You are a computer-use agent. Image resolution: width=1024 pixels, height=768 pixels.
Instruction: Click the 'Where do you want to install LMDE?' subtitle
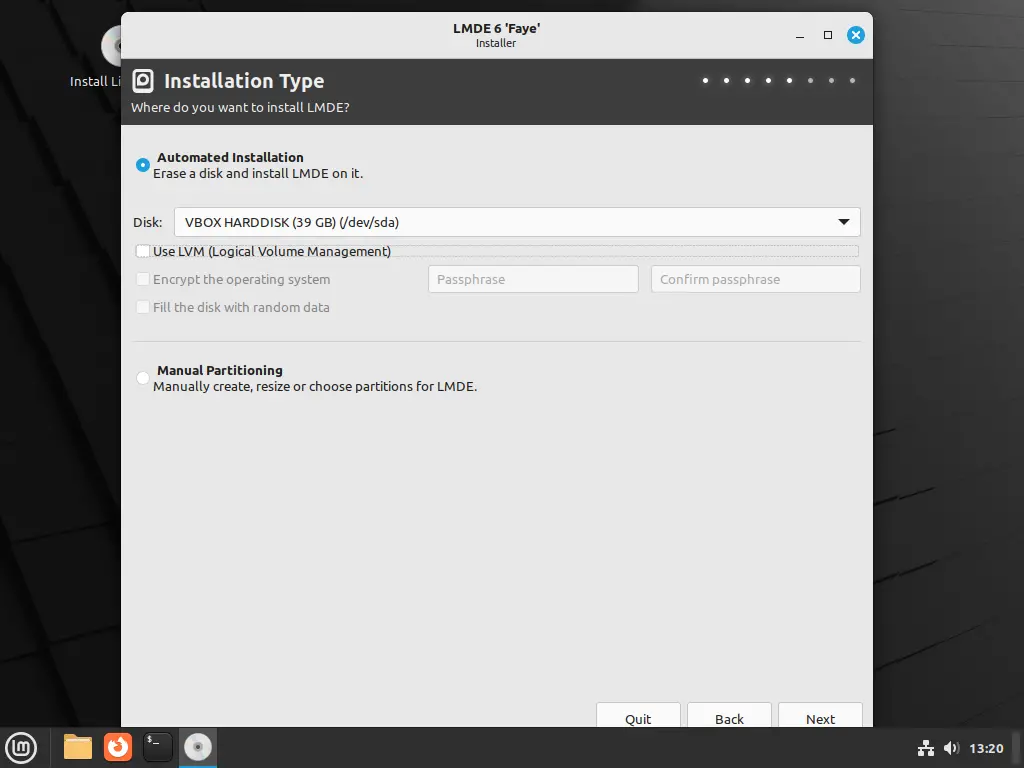point(240,107)
